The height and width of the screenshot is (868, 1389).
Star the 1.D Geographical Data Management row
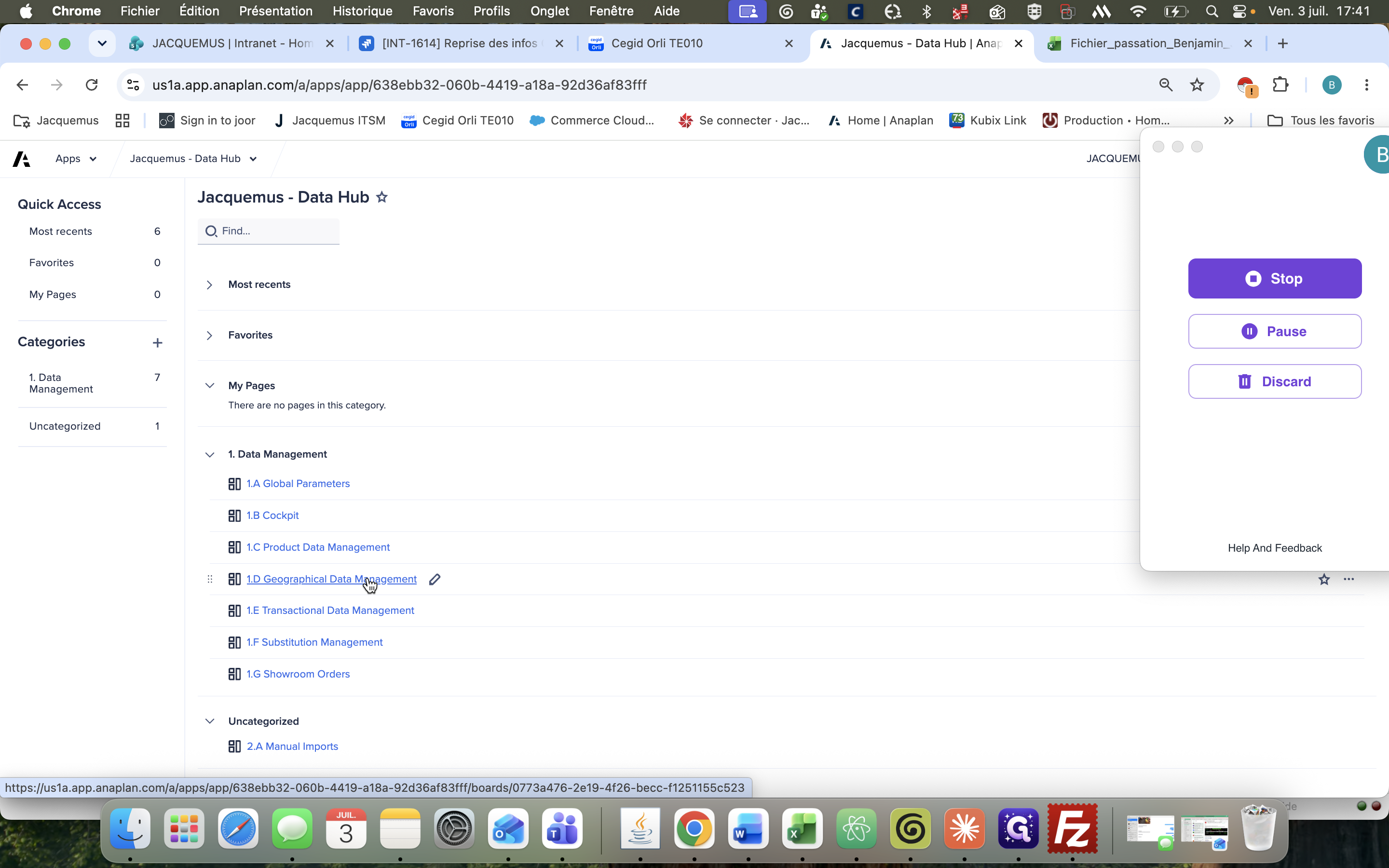tap(1323, 579)
